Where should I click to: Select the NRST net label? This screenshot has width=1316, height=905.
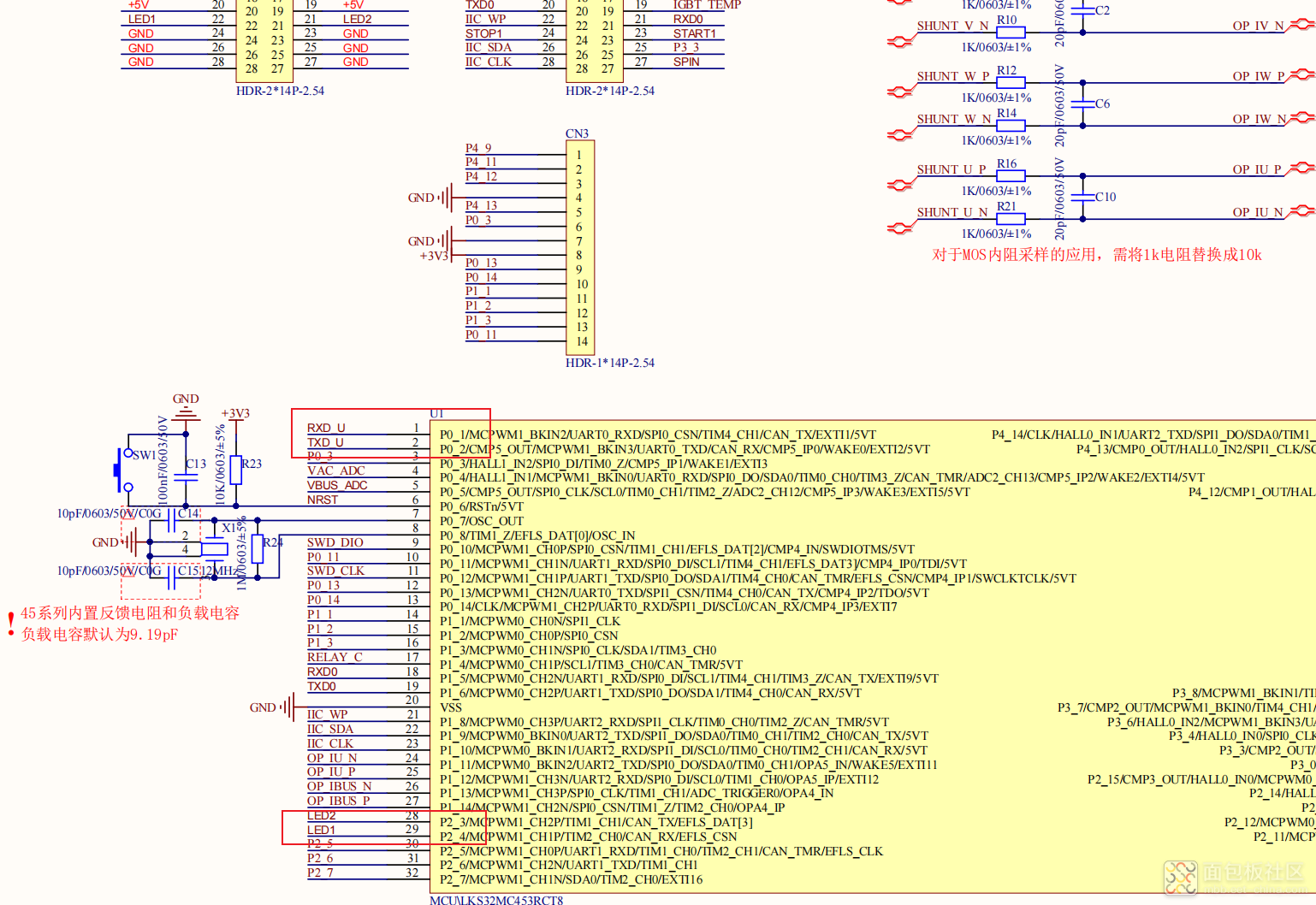click(x=323, y=500)
